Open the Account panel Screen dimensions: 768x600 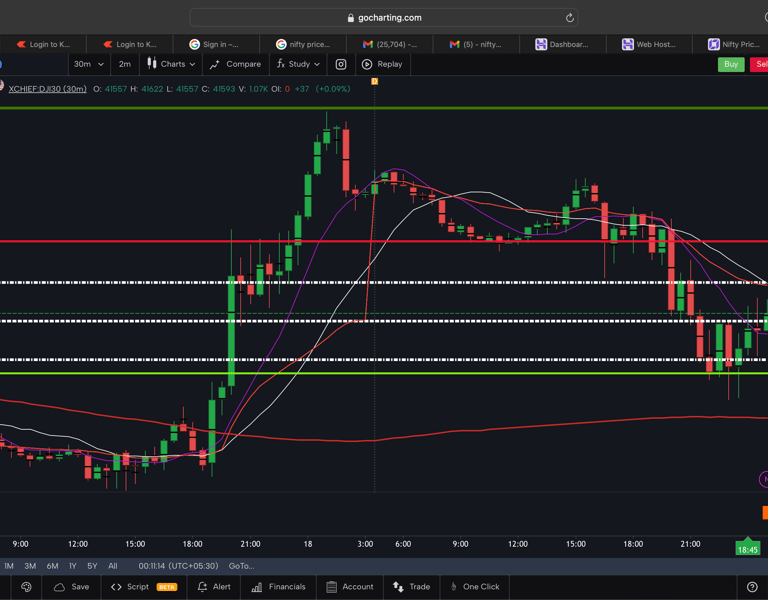350,587
